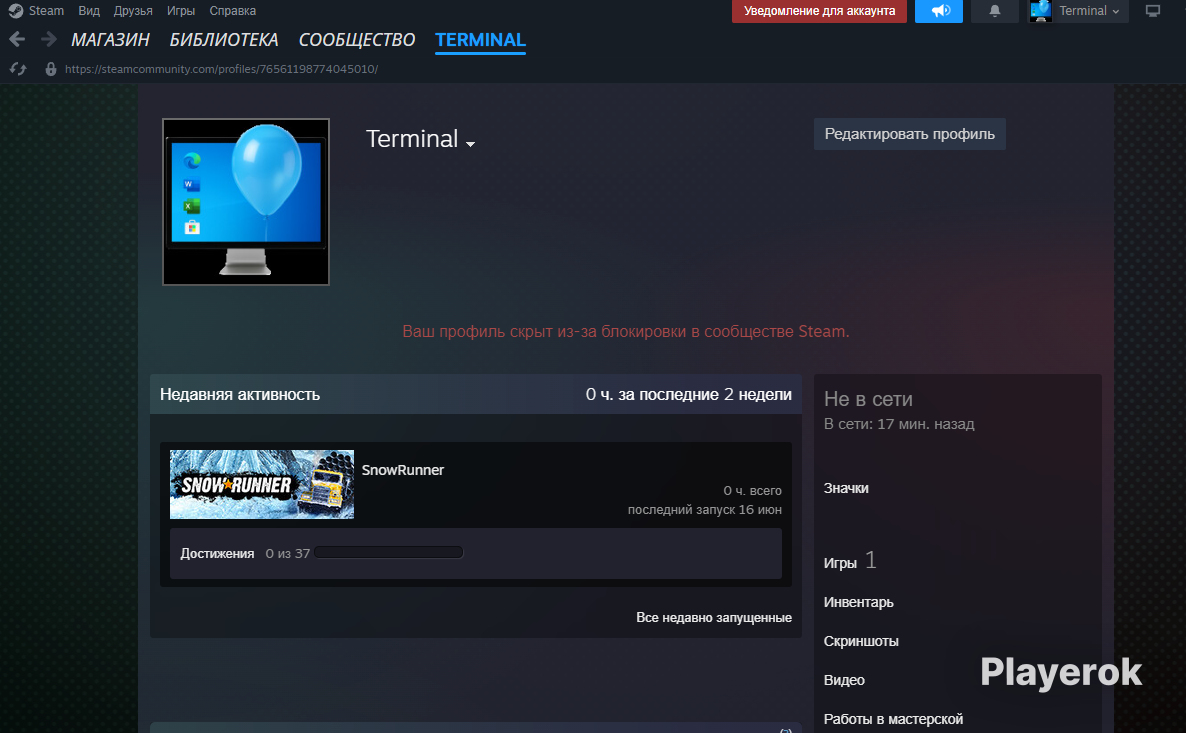
Task: Open the SnowRunner game title link
Action: 402,470
